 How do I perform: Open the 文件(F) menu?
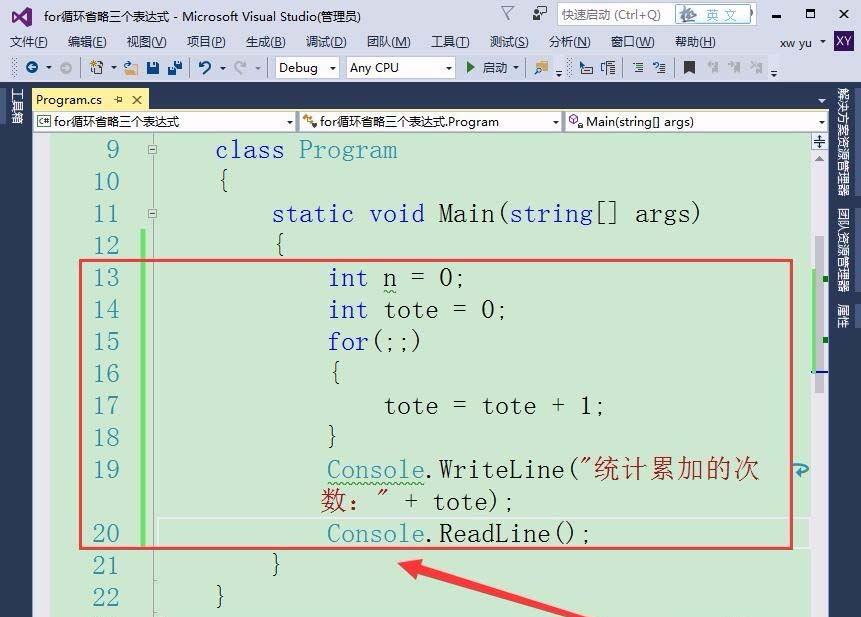(29, 42)
